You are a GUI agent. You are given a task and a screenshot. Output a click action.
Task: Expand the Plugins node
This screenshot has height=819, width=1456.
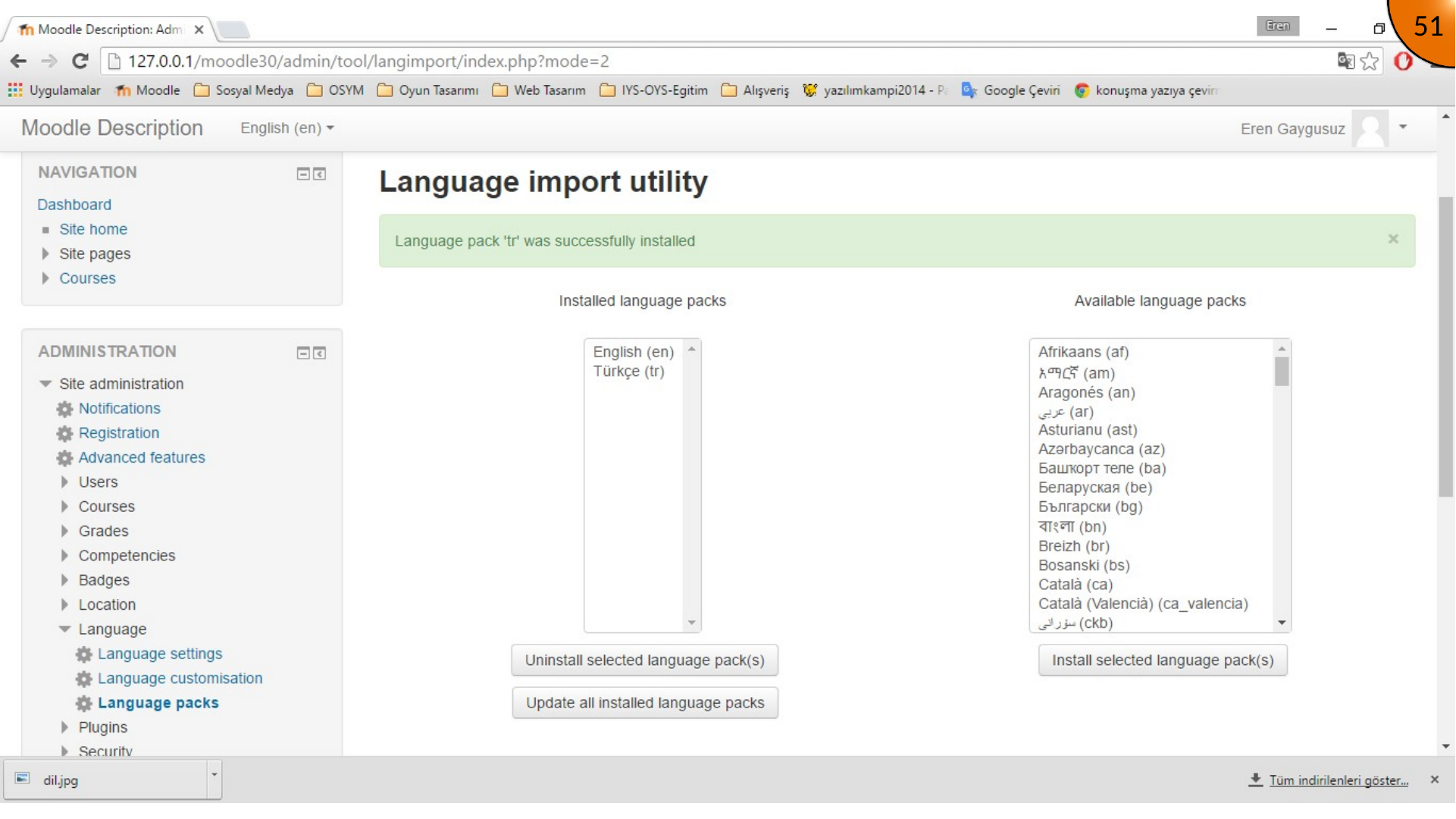pos(64,727)
